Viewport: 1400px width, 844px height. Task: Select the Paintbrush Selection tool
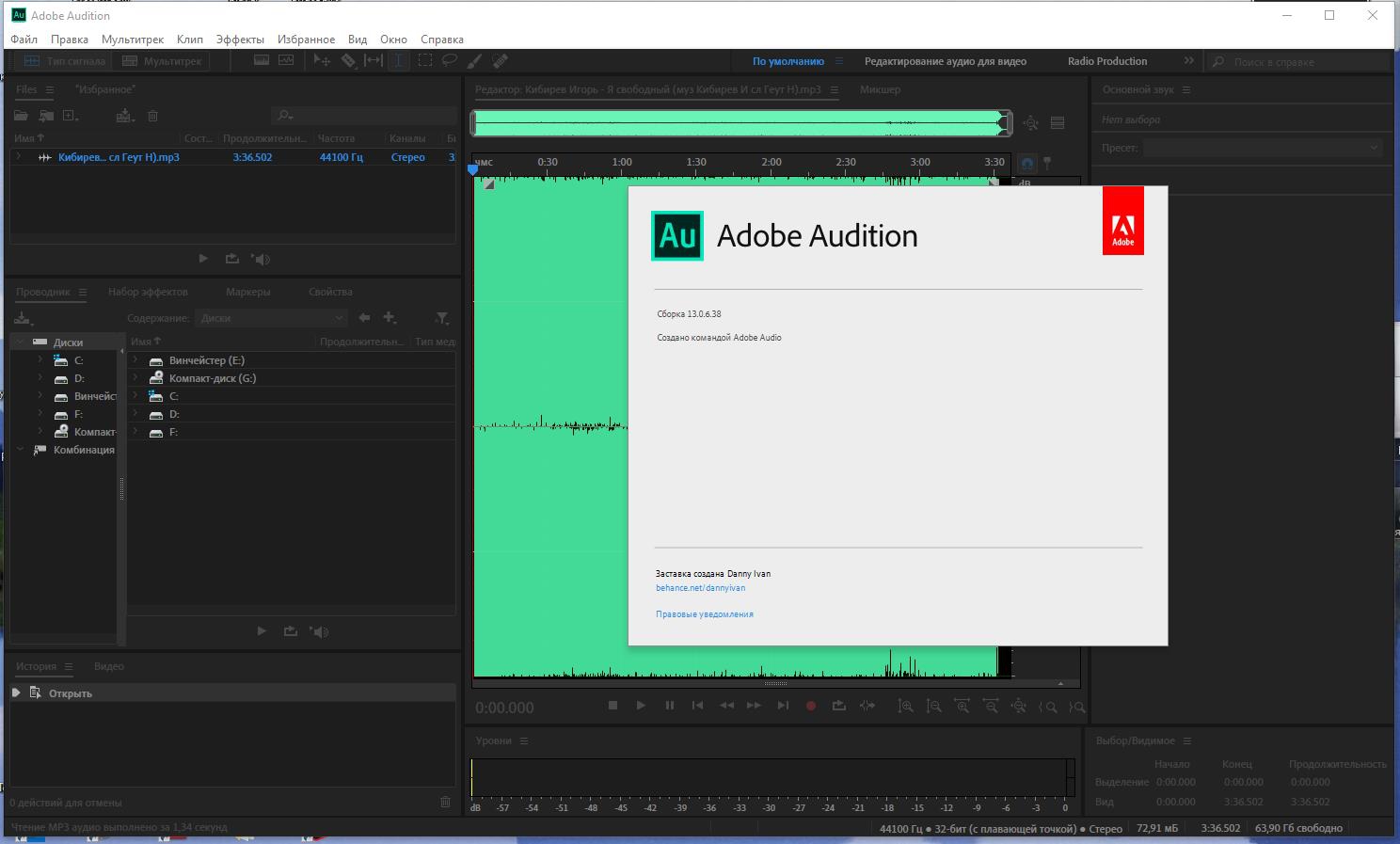(475, 61)
